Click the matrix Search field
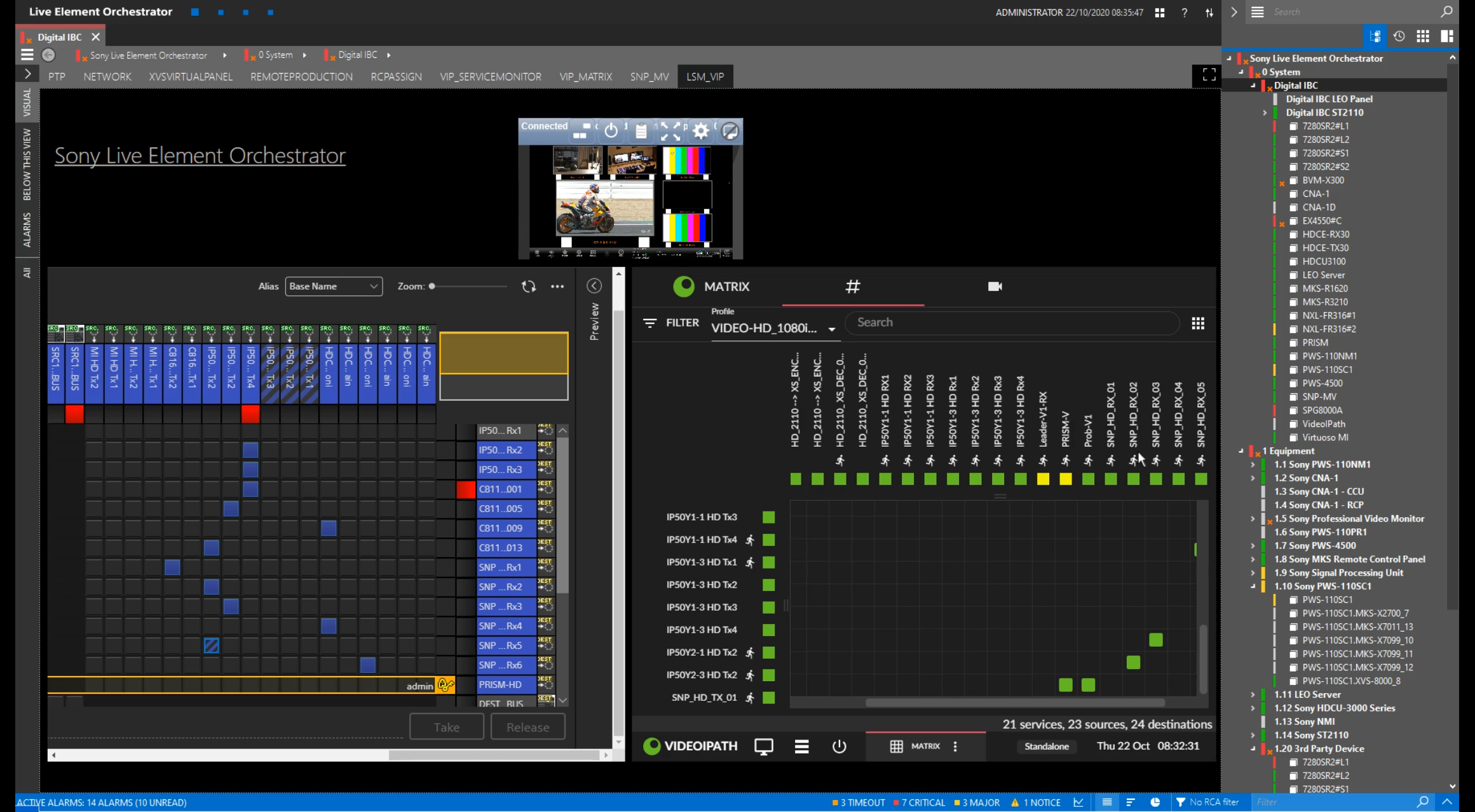 [1012, 323]
